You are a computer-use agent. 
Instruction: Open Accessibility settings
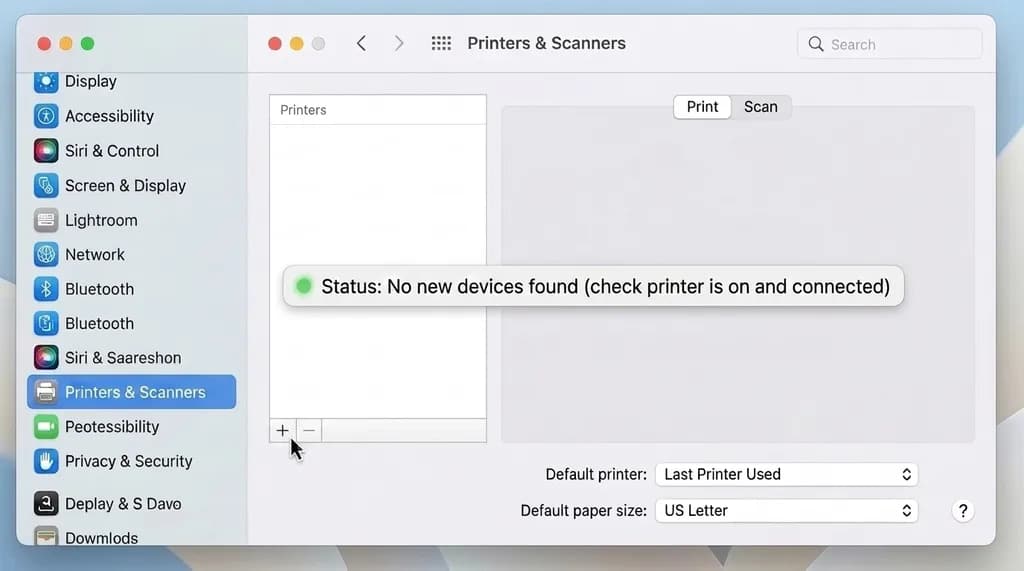131,116
